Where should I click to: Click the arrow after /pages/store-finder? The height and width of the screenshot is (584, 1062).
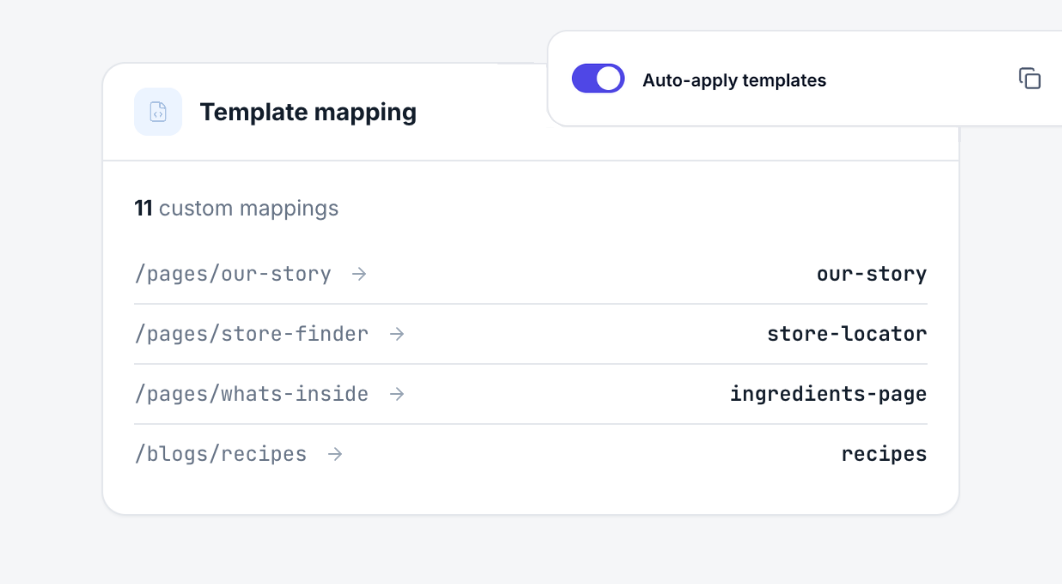(397, 334)
